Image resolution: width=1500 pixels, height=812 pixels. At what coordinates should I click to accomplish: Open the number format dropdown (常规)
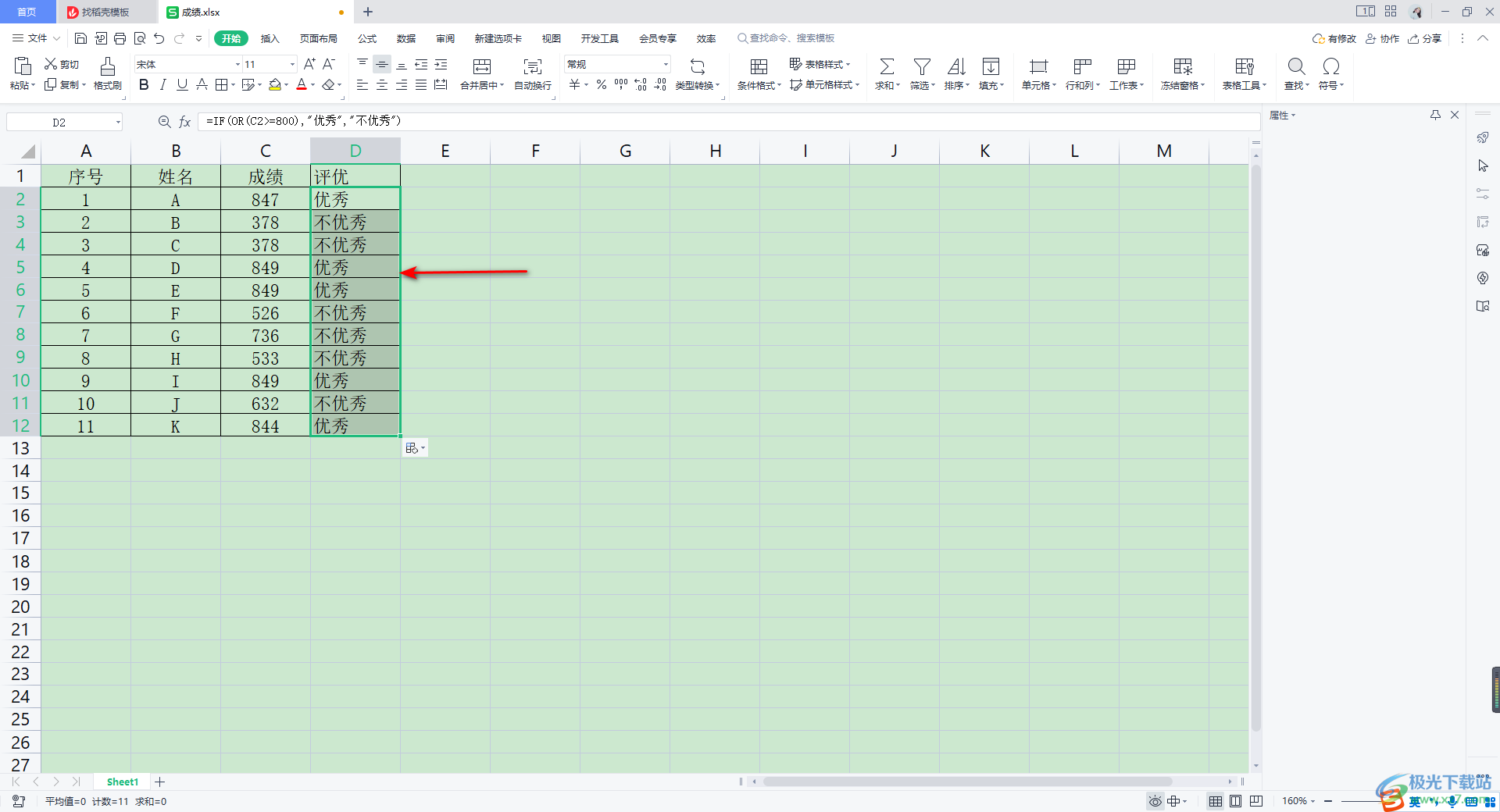click(x=666, y=64)
